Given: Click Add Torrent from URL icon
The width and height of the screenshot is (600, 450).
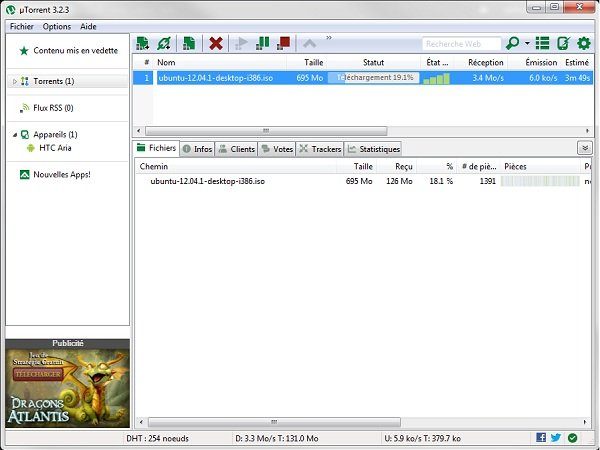Looking at the screenshot, I should 164,43.
